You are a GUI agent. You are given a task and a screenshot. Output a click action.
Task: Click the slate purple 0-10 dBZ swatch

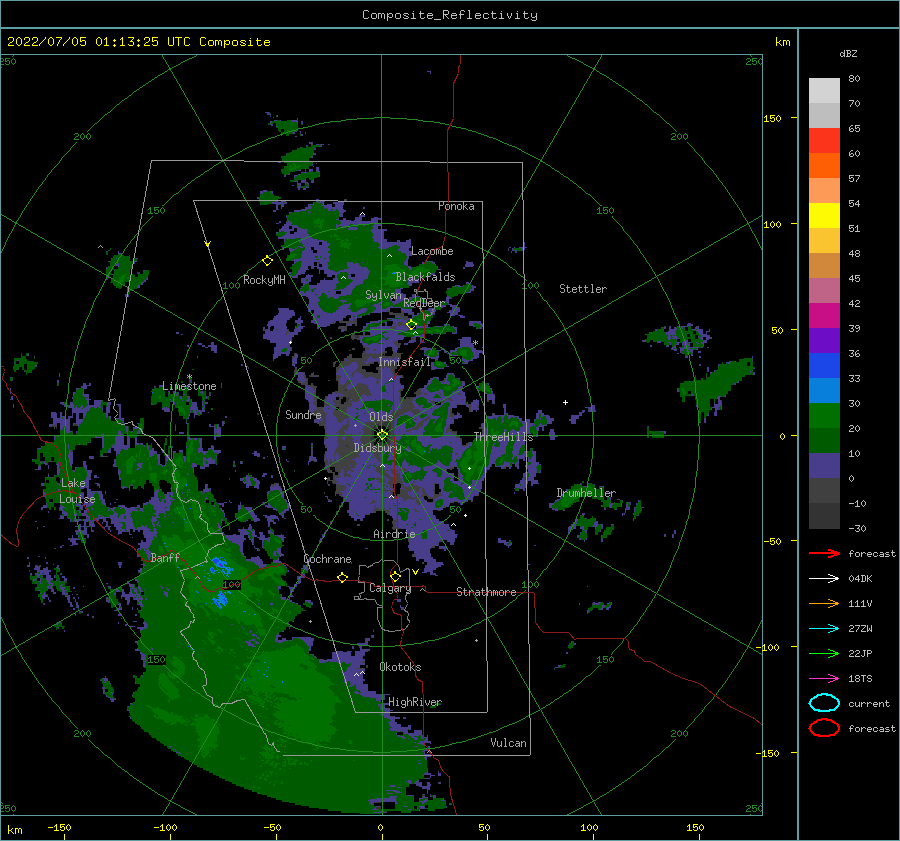(x=824, y=466)
